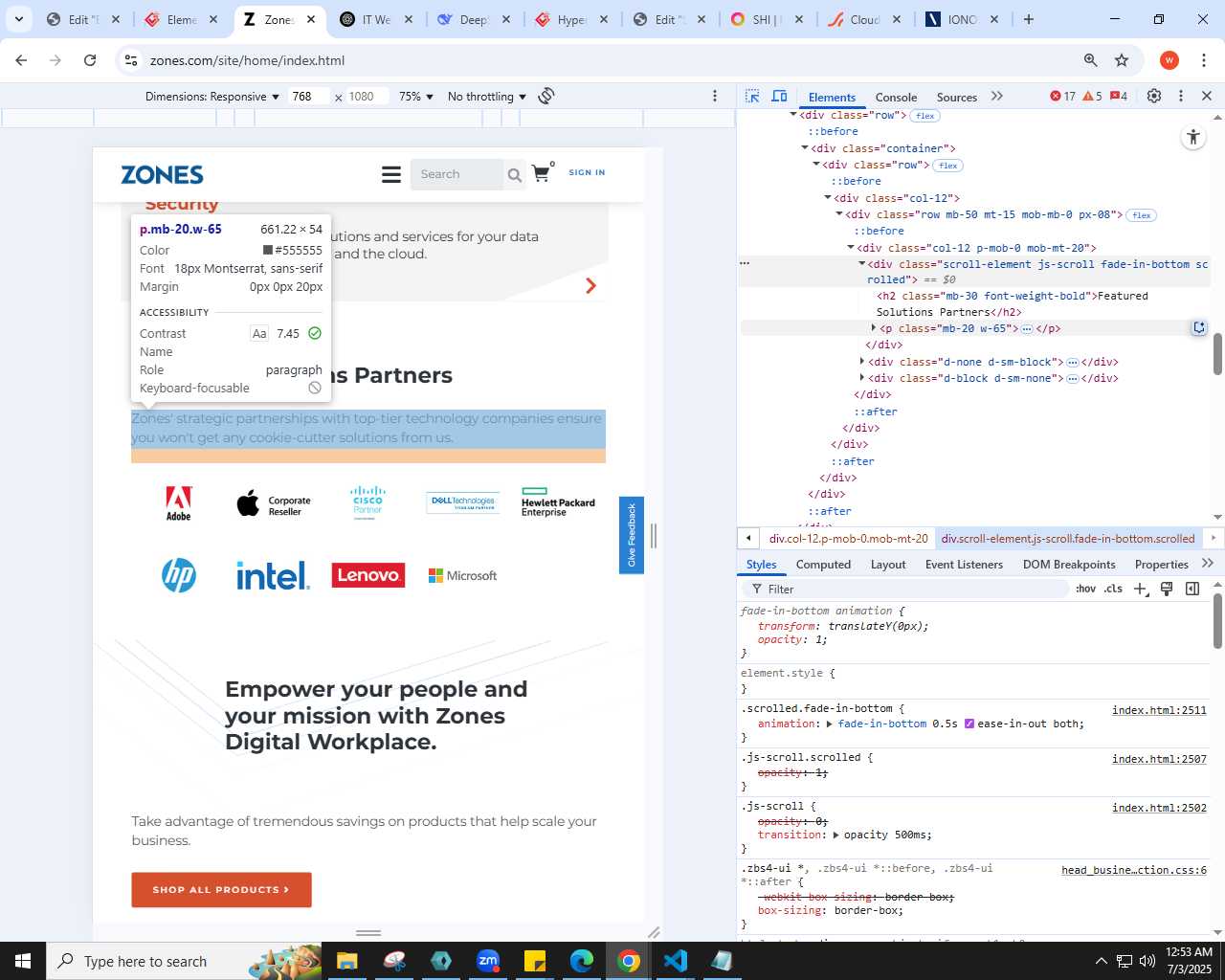
Task: Click the Adobe partner logo
Action: [x=179, y=503]
